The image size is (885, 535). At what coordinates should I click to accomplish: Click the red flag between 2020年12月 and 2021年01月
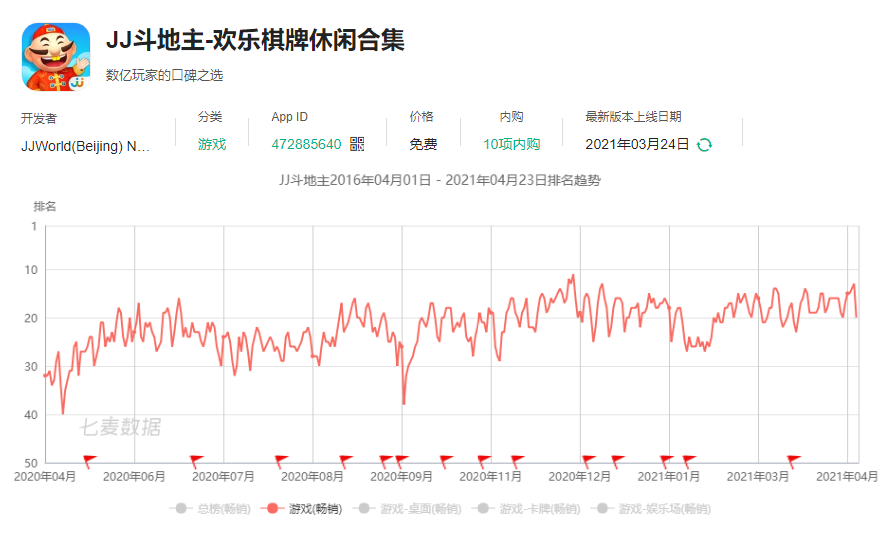617,461
